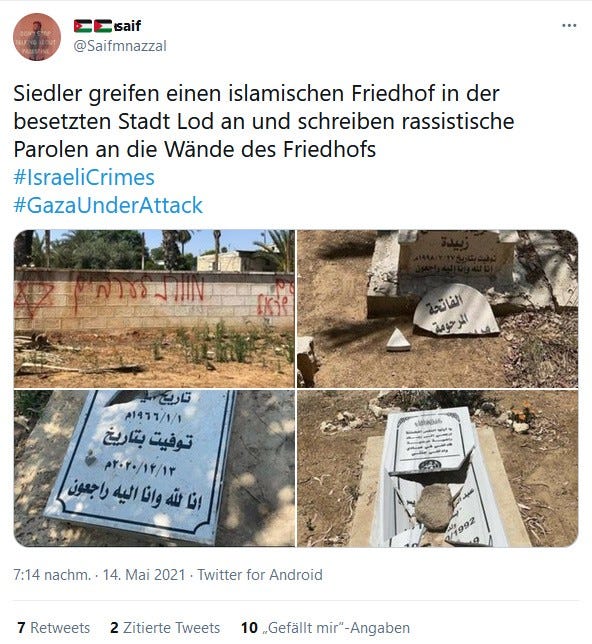The height and width of the screenshot is (644, 592).
Task: Click the retweet count number 7
Action: click(21, 628)
